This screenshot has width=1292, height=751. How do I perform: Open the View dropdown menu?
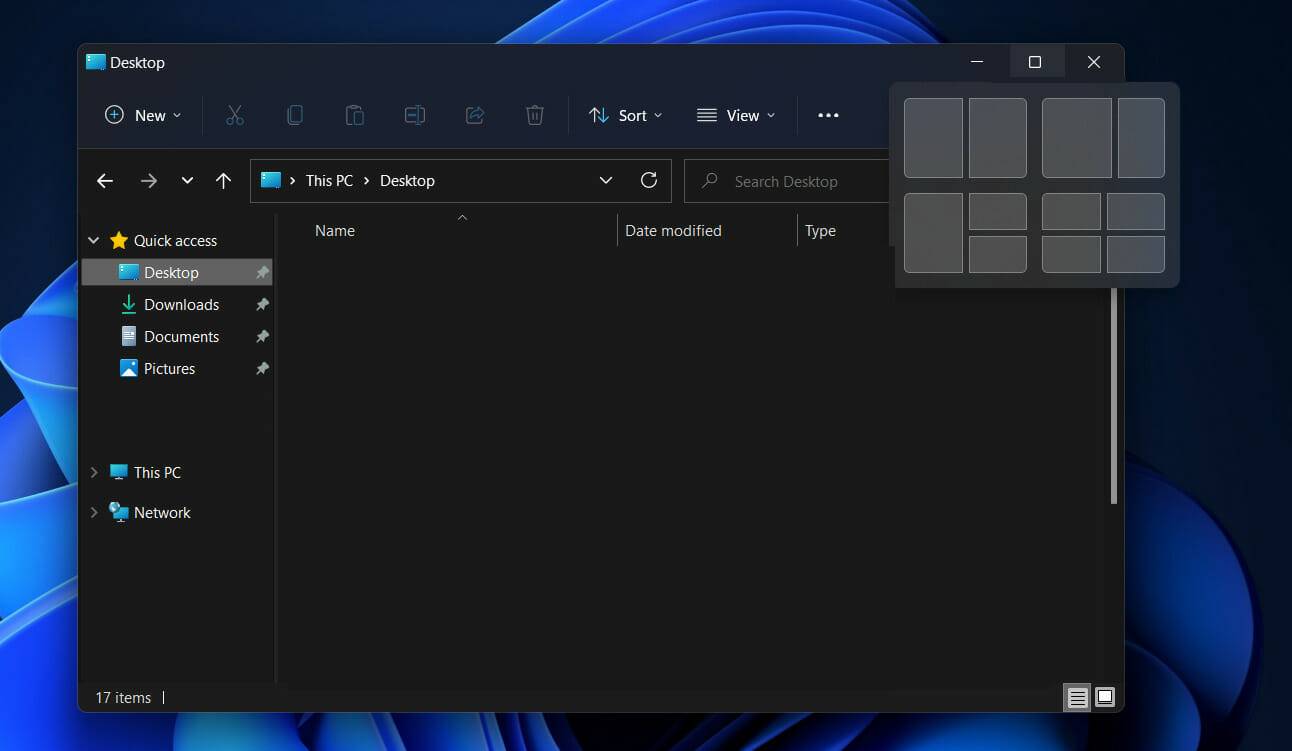coord(736,115)
